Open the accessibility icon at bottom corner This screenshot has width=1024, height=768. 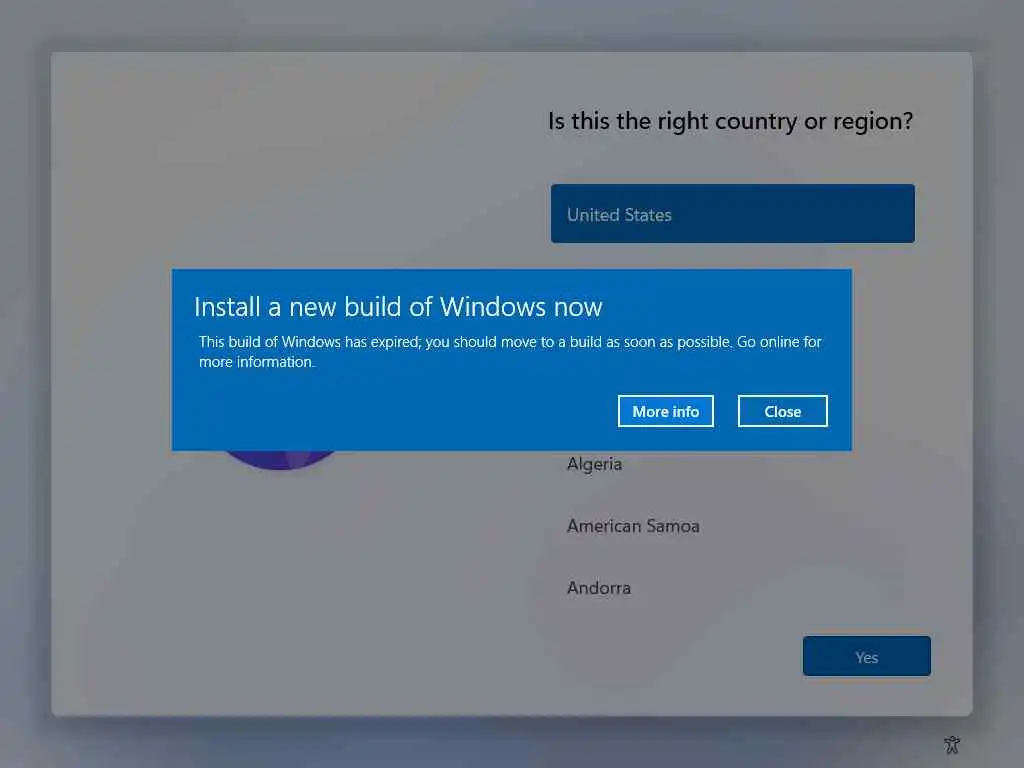pos(952,744)
